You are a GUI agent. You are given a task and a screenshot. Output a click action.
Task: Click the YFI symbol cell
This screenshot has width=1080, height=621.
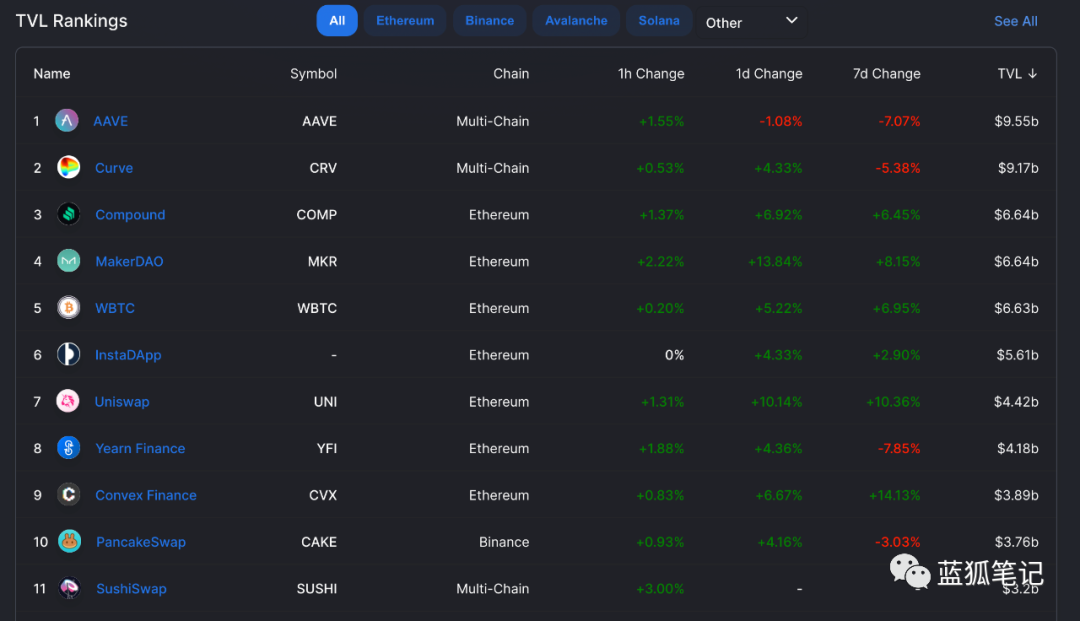326,449
